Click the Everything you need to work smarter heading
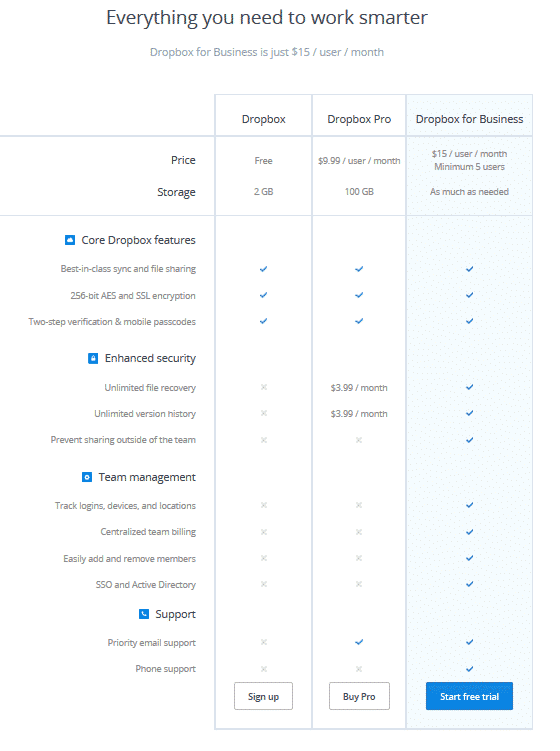This screenshot has width=560, height=751. (266, 18)
